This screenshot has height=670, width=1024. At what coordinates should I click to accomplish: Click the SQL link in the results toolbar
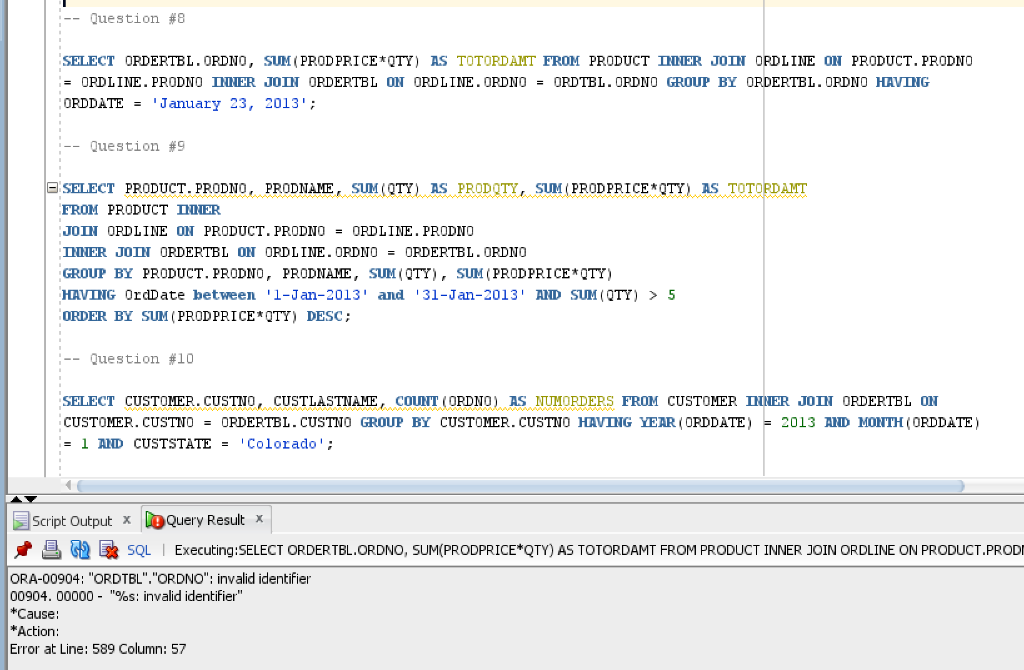pyautogui.click(x=138, y=550)
